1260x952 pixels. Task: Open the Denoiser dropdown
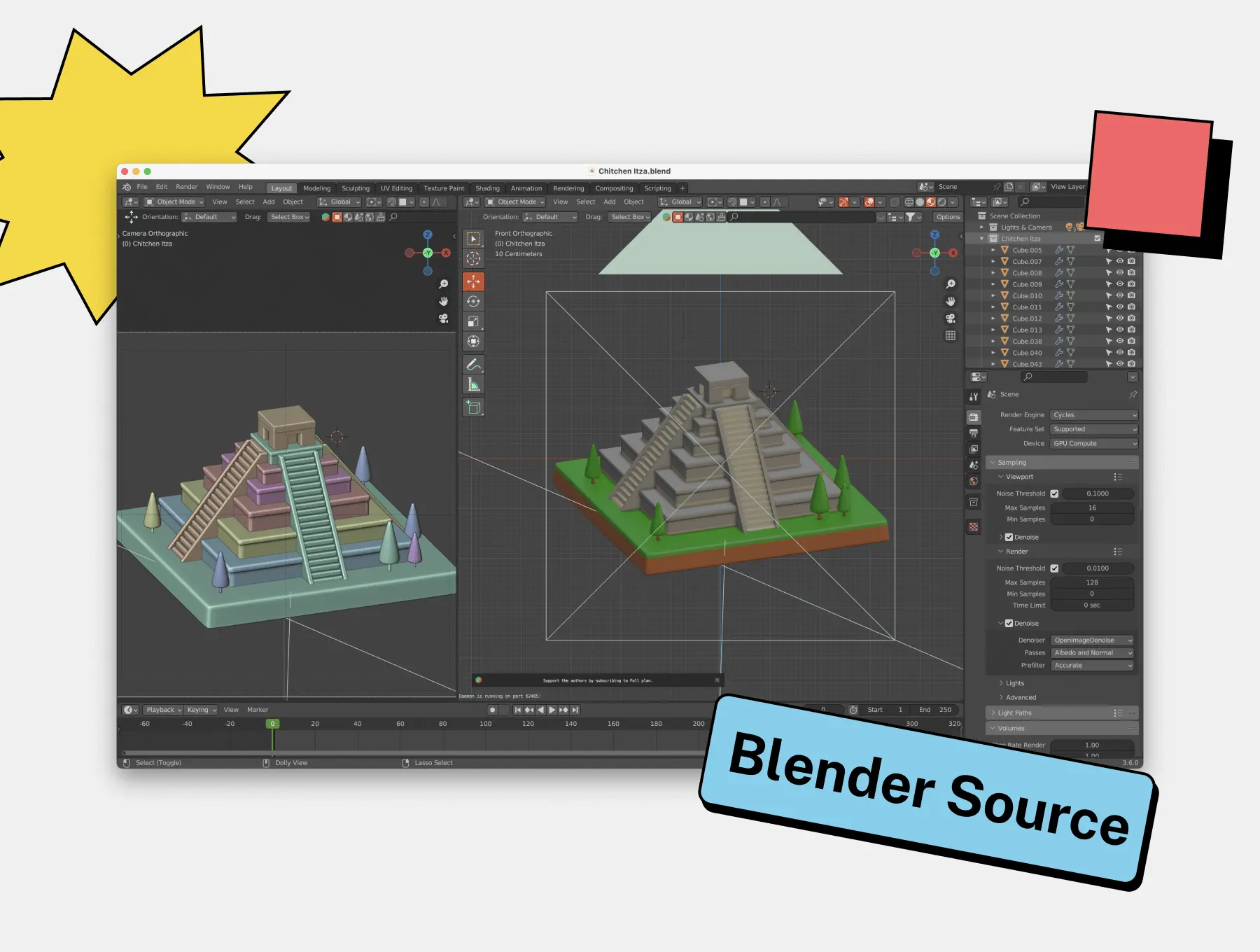point(1092,640)
